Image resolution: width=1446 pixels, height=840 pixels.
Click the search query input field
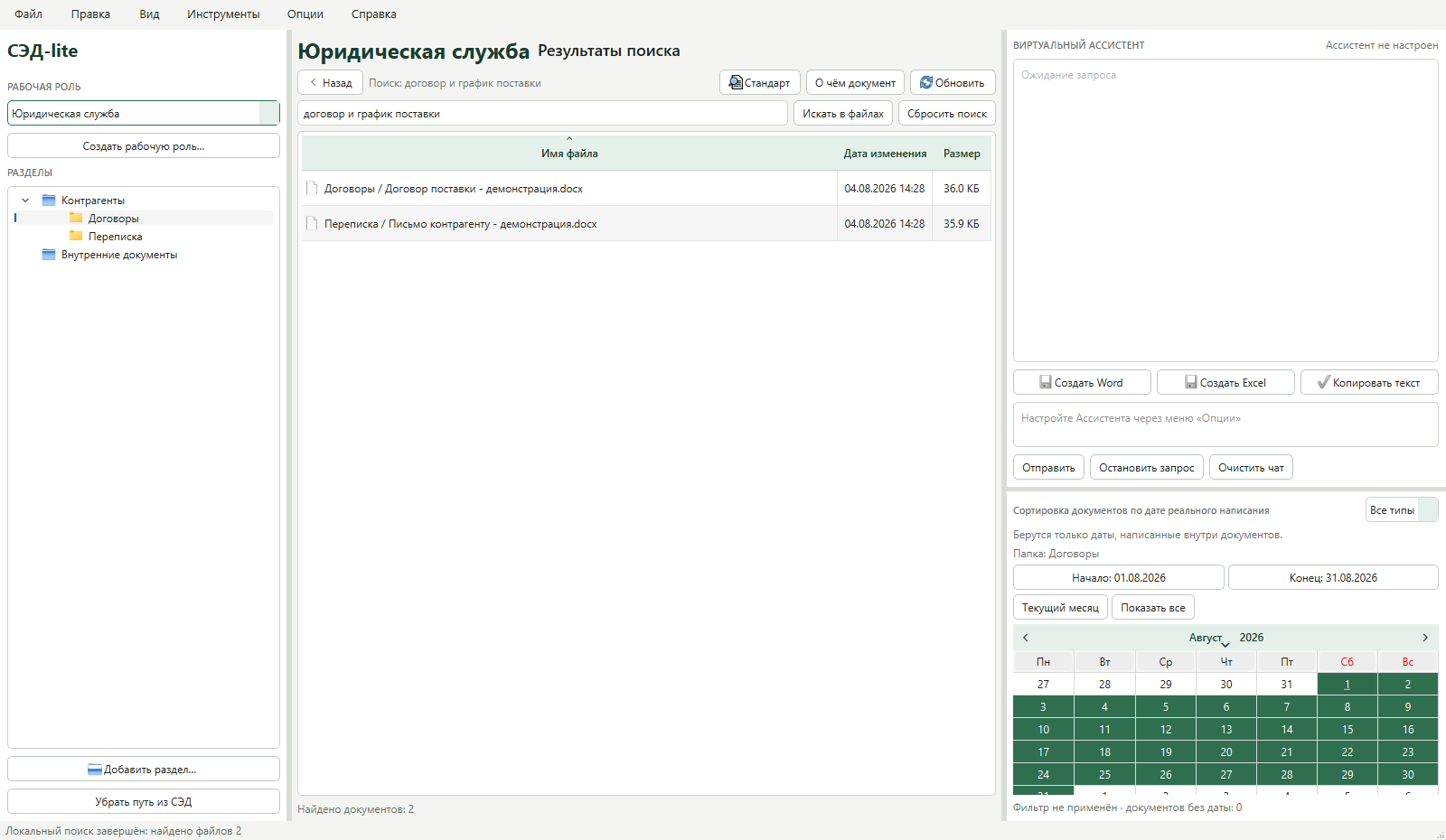point(542,113)
